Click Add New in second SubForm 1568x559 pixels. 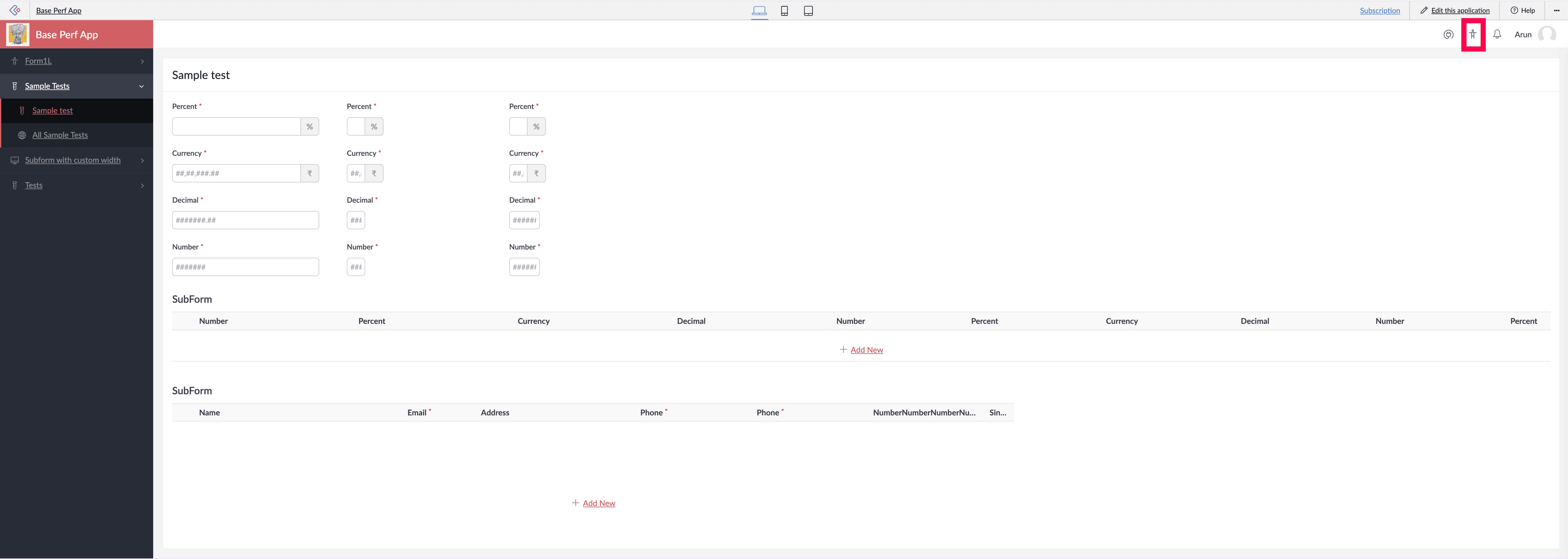[598, 503]
